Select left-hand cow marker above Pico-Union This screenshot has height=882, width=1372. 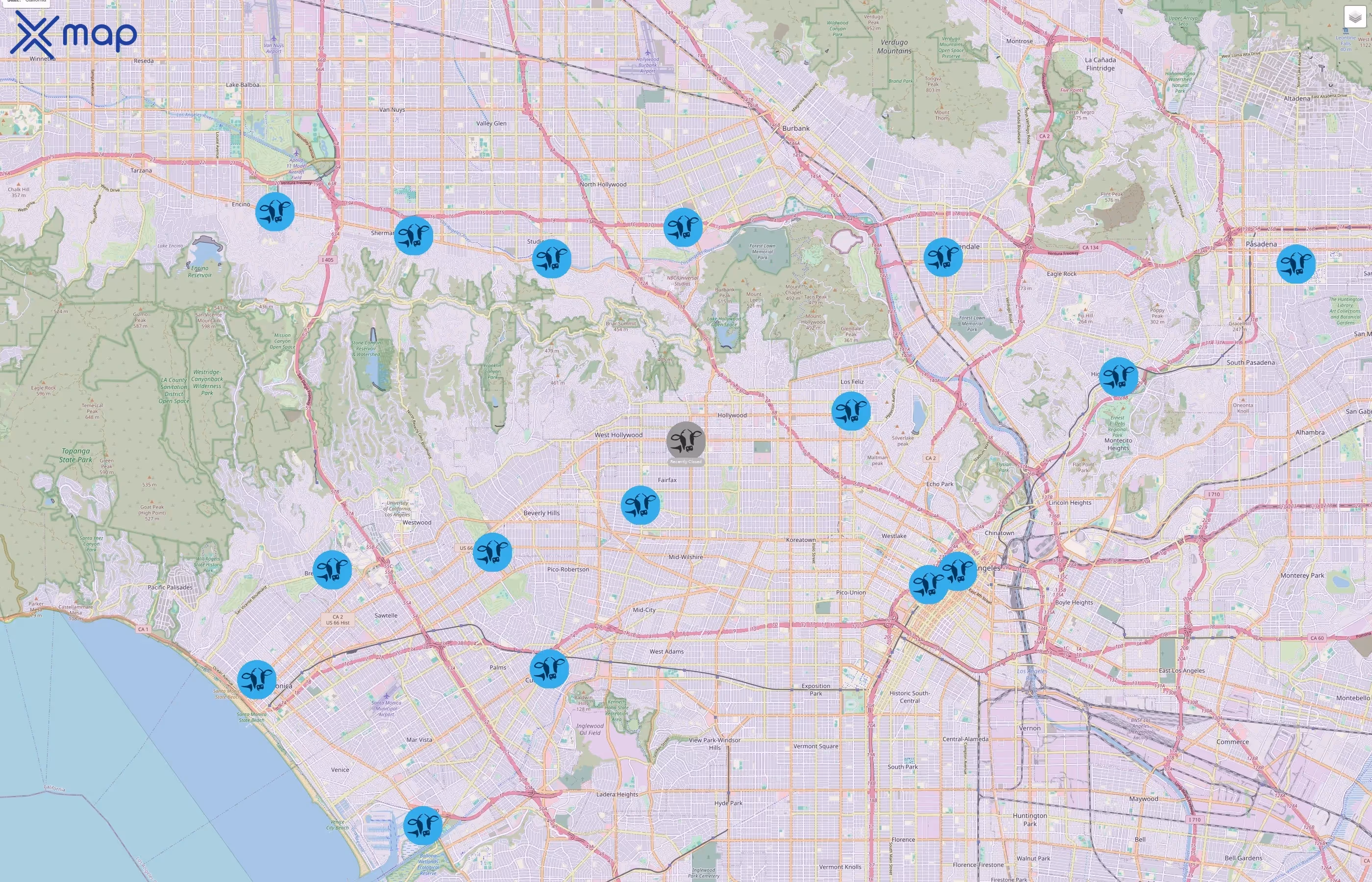pos(928,584)
